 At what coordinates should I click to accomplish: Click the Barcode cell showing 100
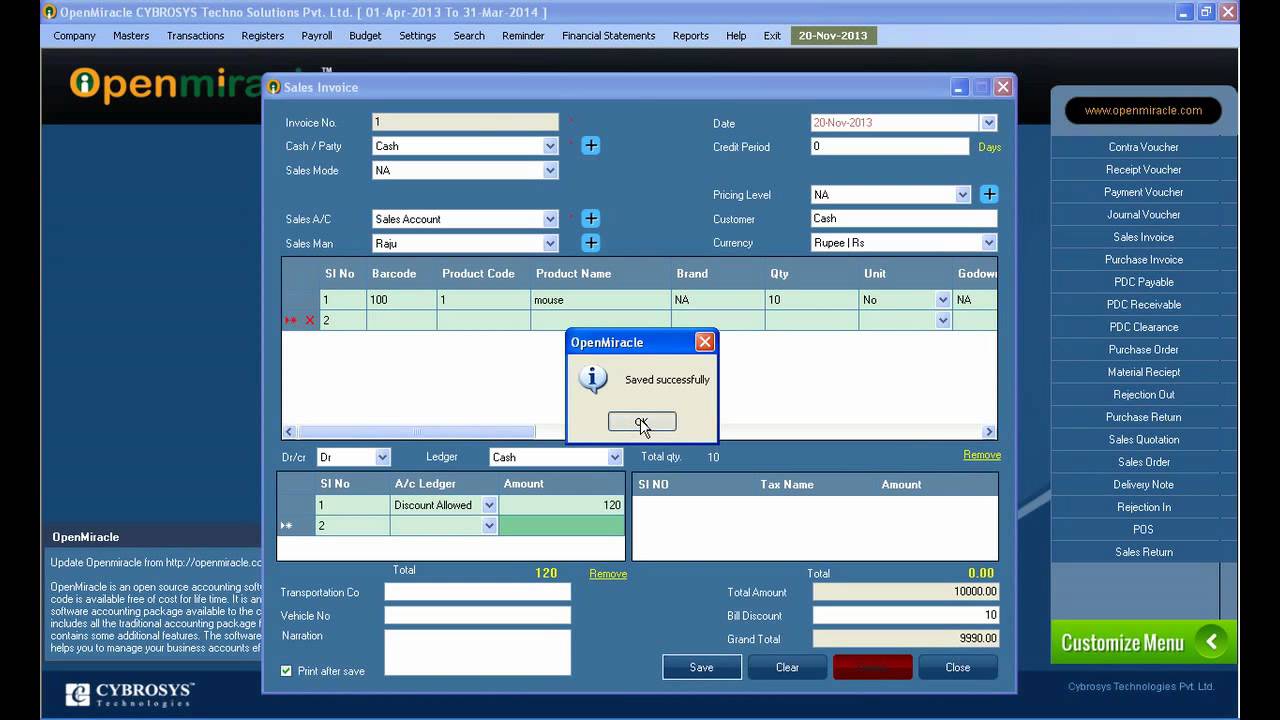[402, 300]
